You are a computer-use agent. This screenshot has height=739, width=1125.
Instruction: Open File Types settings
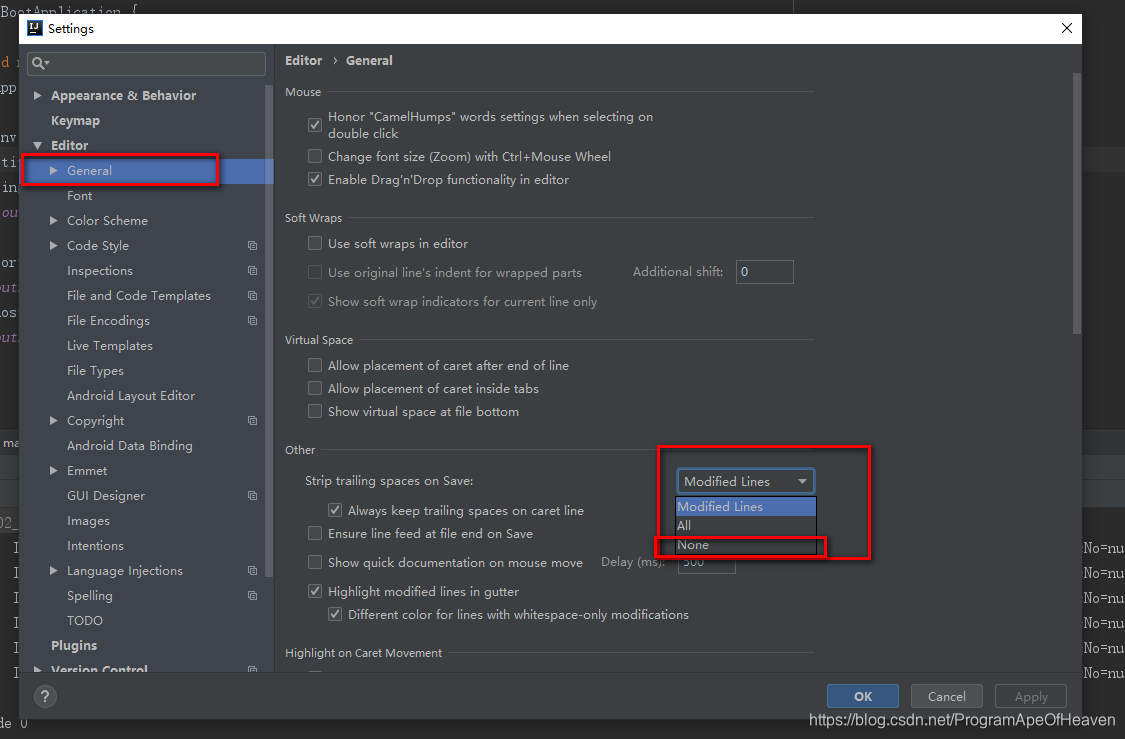pos(95,371)
